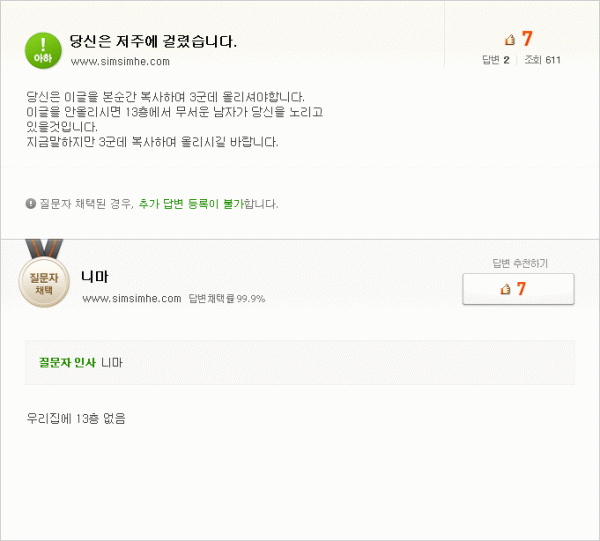600x541 pixels.
Task: Click 답변 2 answer count
Action: pos(496,60)
